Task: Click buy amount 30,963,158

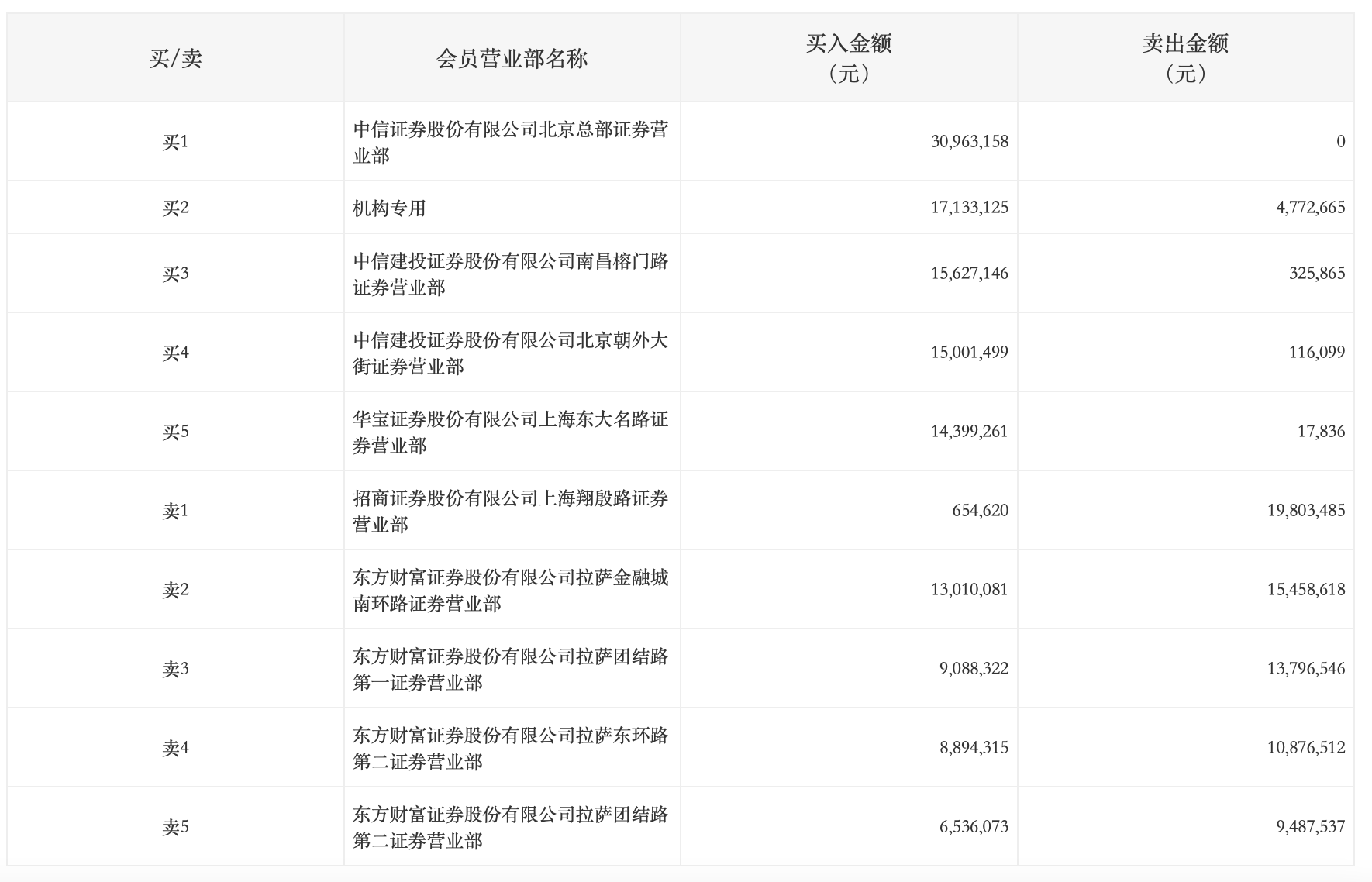Action: pyautogui.click(x=970, y=141)
